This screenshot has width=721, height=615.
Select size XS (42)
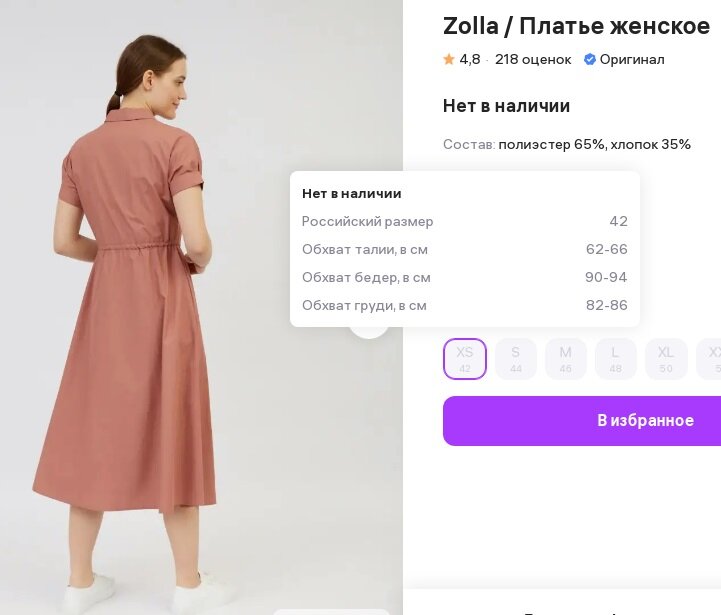465,359
